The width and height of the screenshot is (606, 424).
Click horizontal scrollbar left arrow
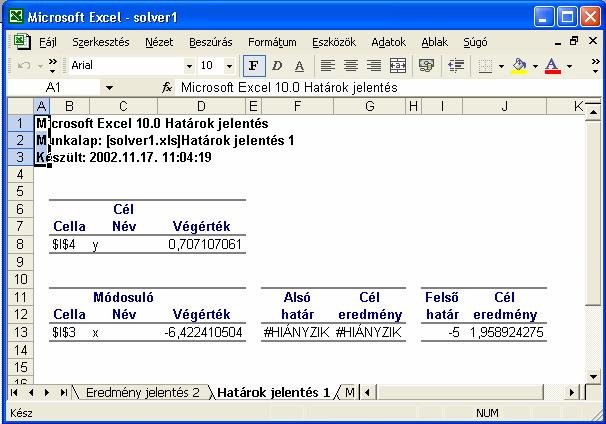pyautogui.click(x=368, y=393)
